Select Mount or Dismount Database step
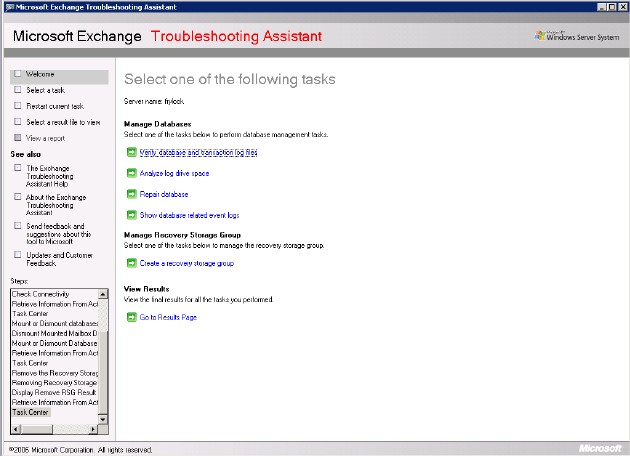This screenshot has height=456, width=630. pos(55,343)
